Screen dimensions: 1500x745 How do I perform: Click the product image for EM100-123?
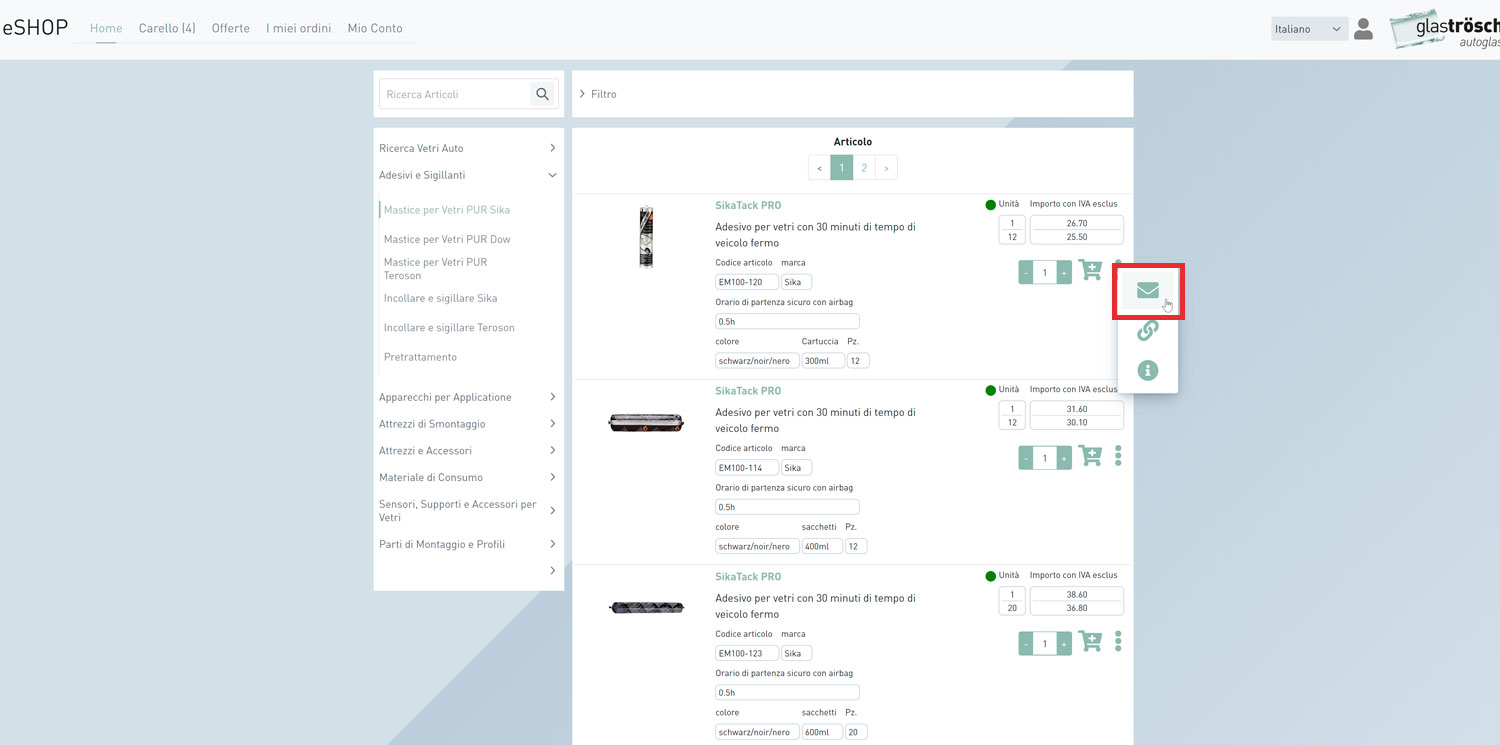click(646, 607)
